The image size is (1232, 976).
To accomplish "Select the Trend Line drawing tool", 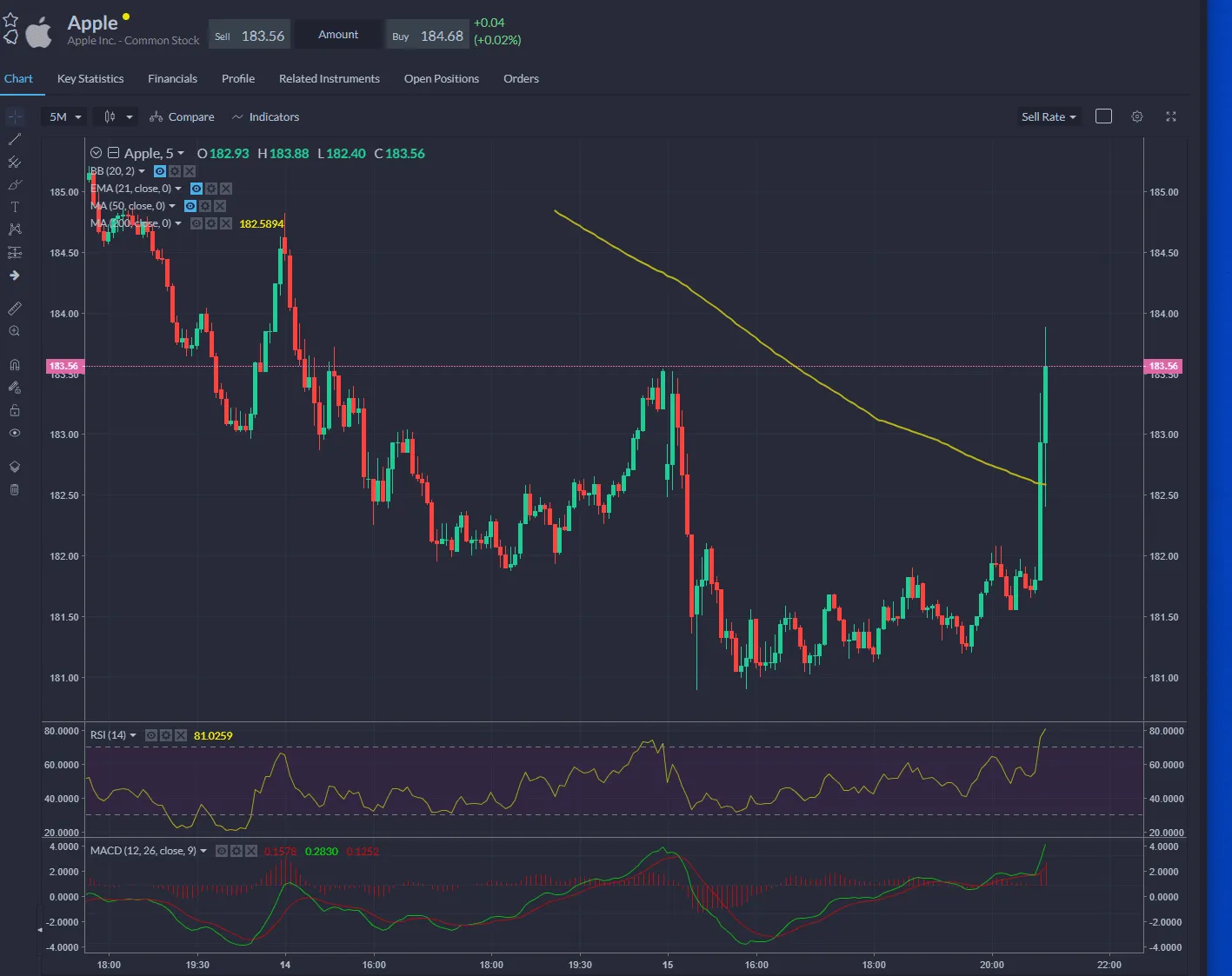I will coord(14,139).
